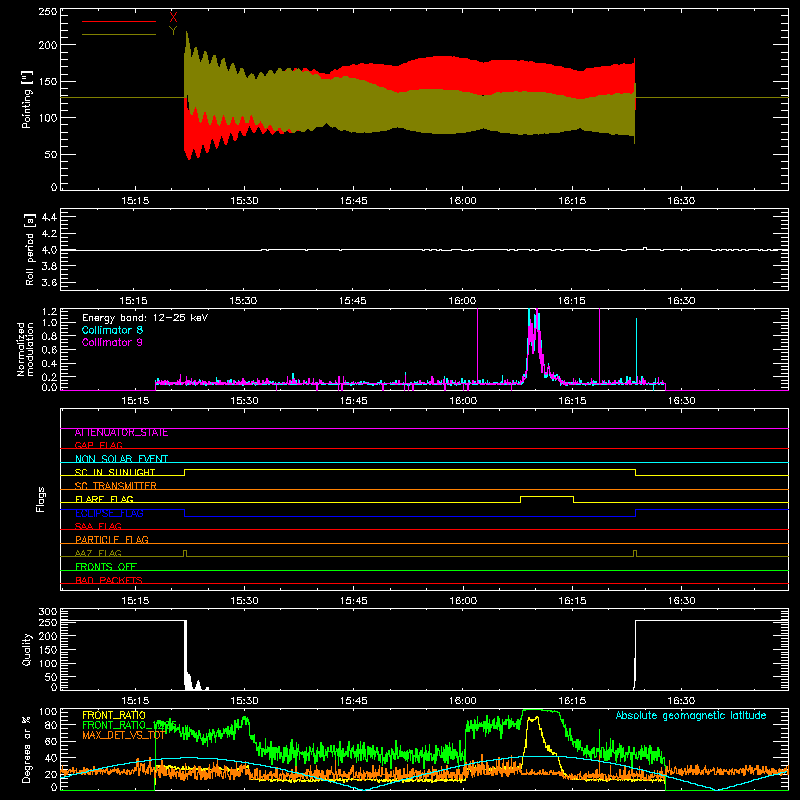
Task: Click 15:15 under the Flags panel
Action: [x=135, y=601]
